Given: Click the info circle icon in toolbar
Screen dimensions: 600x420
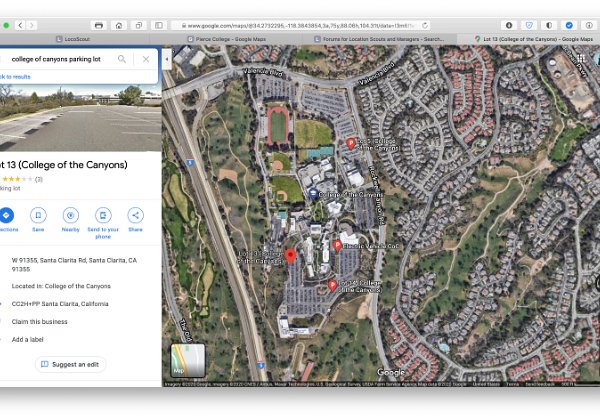Looking at the screenshot, I should point(589,26).
